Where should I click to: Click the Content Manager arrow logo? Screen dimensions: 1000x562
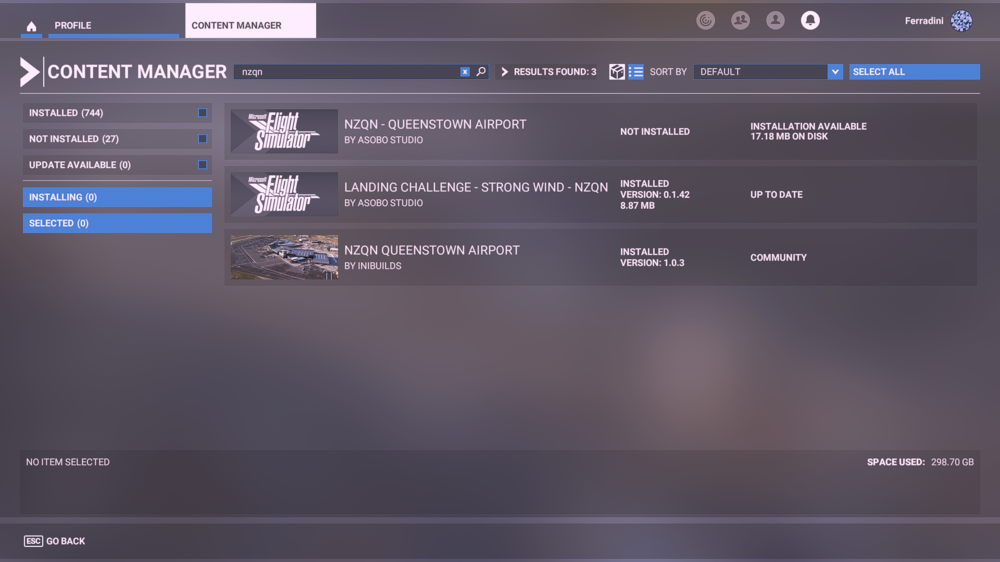30,71
